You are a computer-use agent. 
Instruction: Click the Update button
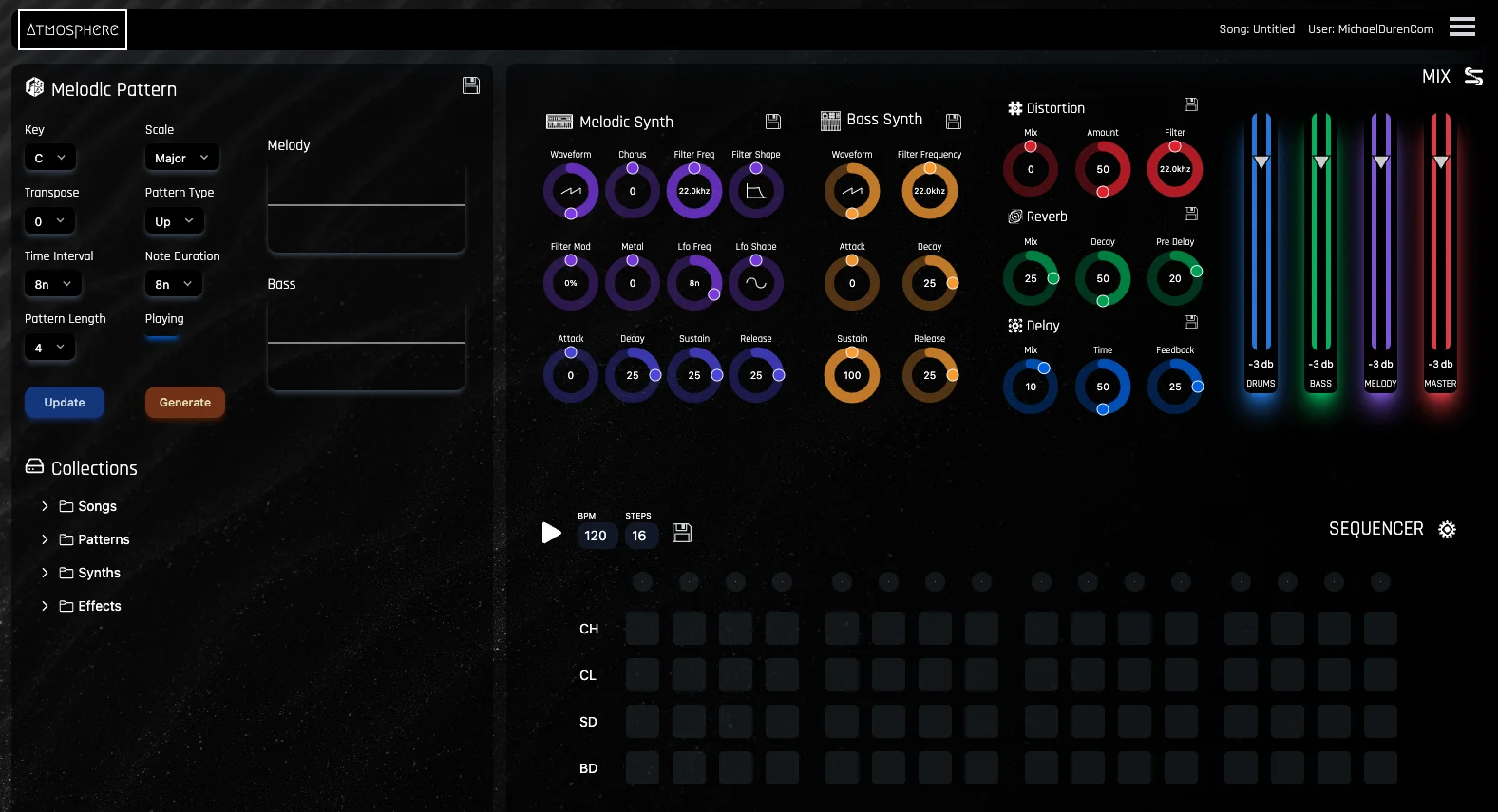tap(65, 403)
